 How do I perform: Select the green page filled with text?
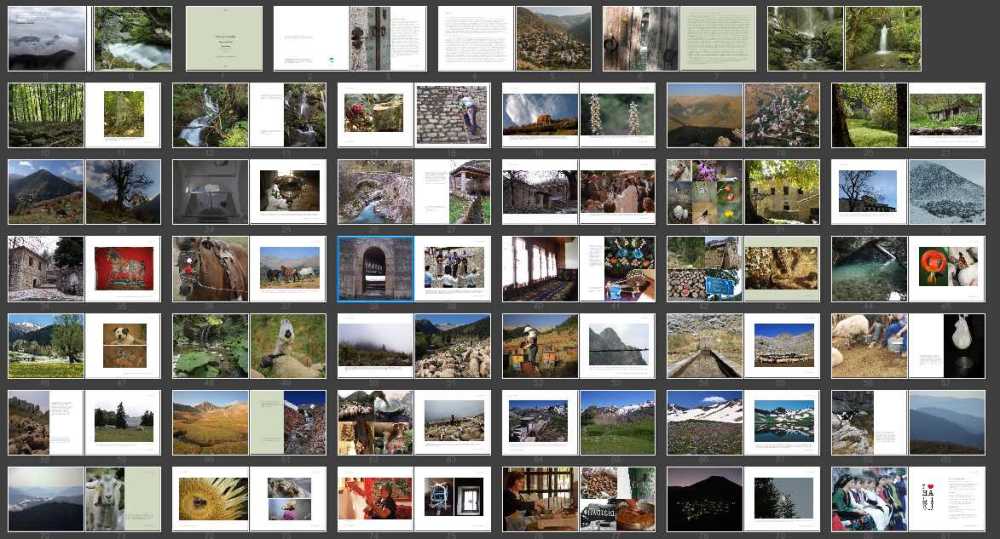(717, 39)
